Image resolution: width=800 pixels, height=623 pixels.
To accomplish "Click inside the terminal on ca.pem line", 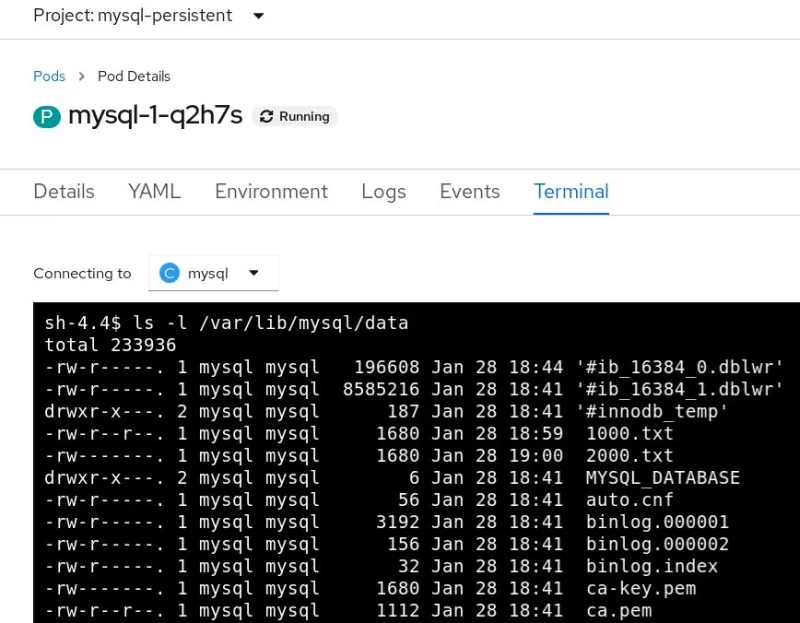I will 618,610.
